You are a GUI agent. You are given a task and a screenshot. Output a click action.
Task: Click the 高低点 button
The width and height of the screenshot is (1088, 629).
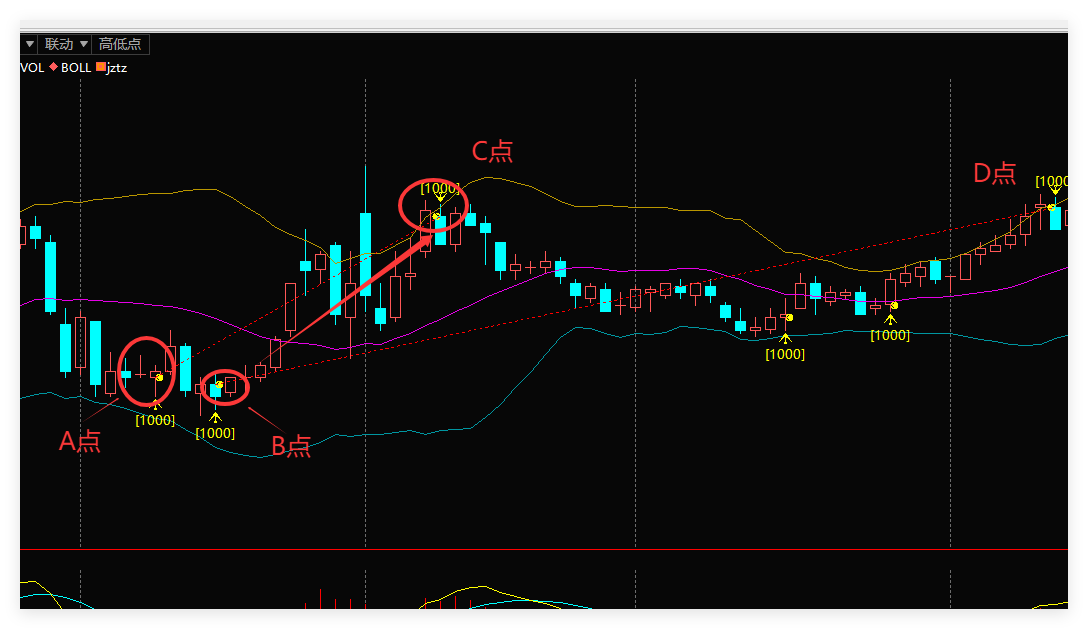coord(121,44)
